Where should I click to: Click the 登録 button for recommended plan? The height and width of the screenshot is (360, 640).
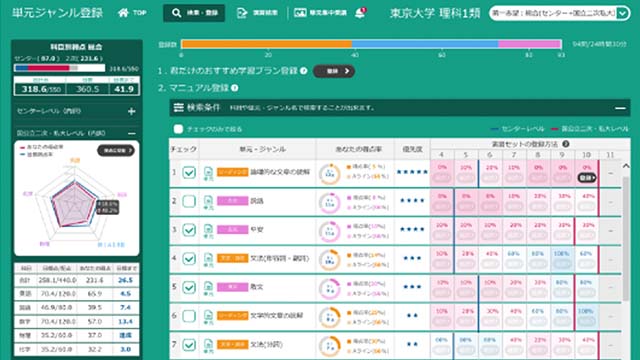pyautogui.click(x=334, y=71)
